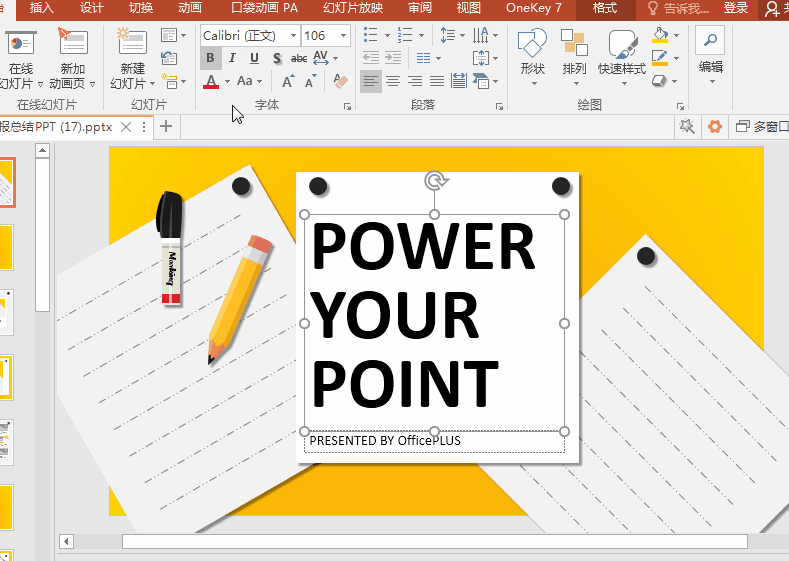Decrease font size with small A icon
This screenshot has width=789, height=561.
coord(310,81)
